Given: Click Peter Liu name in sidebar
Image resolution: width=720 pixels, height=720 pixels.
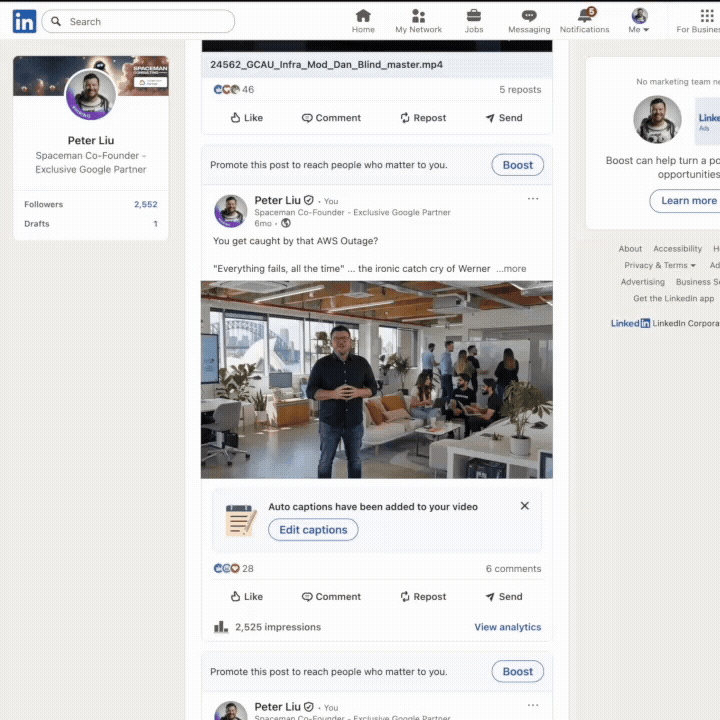Looking at the screenshot, I should 91,141.
